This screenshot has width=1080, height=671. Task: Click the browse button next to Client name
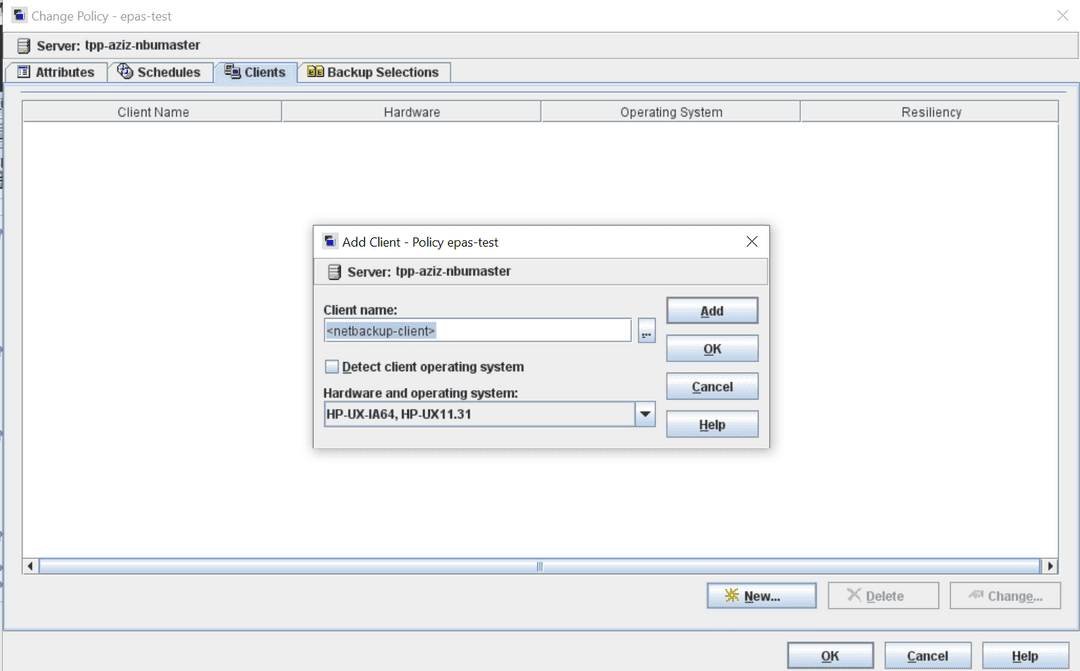click(646, 331)
